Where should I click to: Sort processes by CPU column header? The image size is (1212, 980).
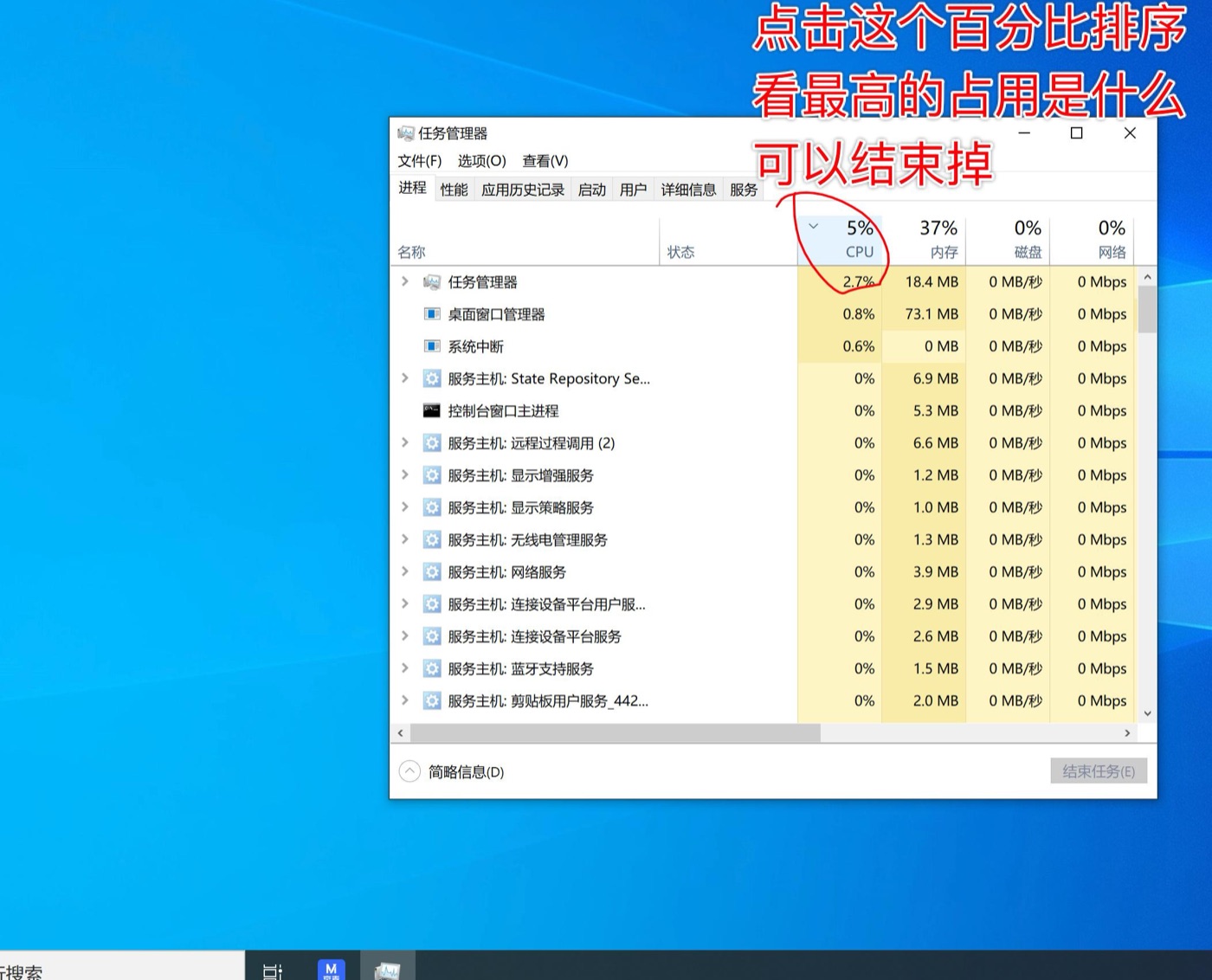[x=840, y=240]
